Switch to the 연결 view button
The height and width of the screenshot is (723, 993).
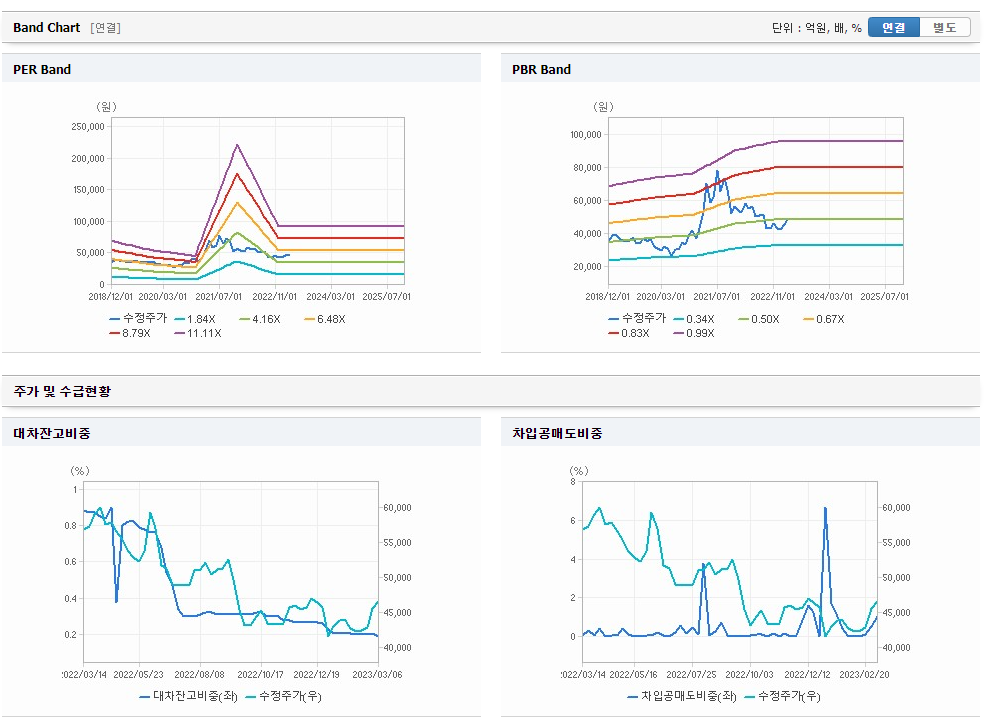pyautogui.click(x=893, y=27)
